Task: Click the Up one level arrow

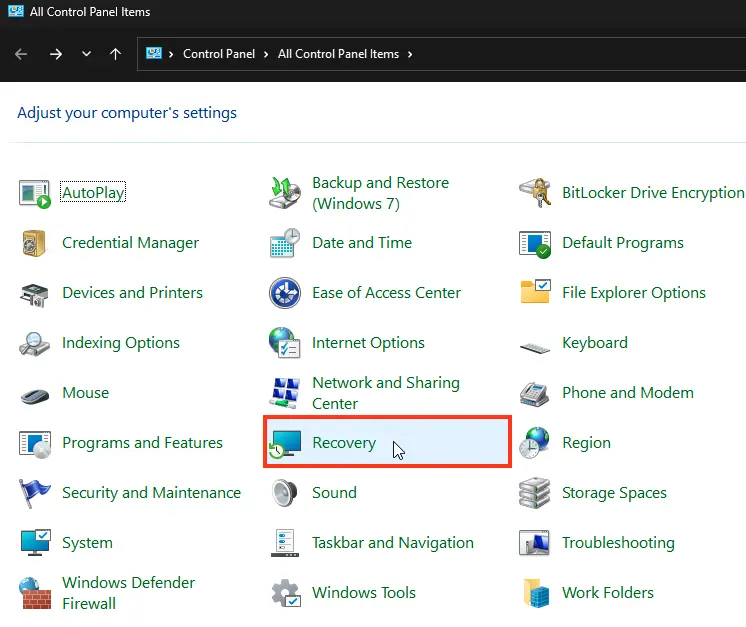Action: [115, 54]
